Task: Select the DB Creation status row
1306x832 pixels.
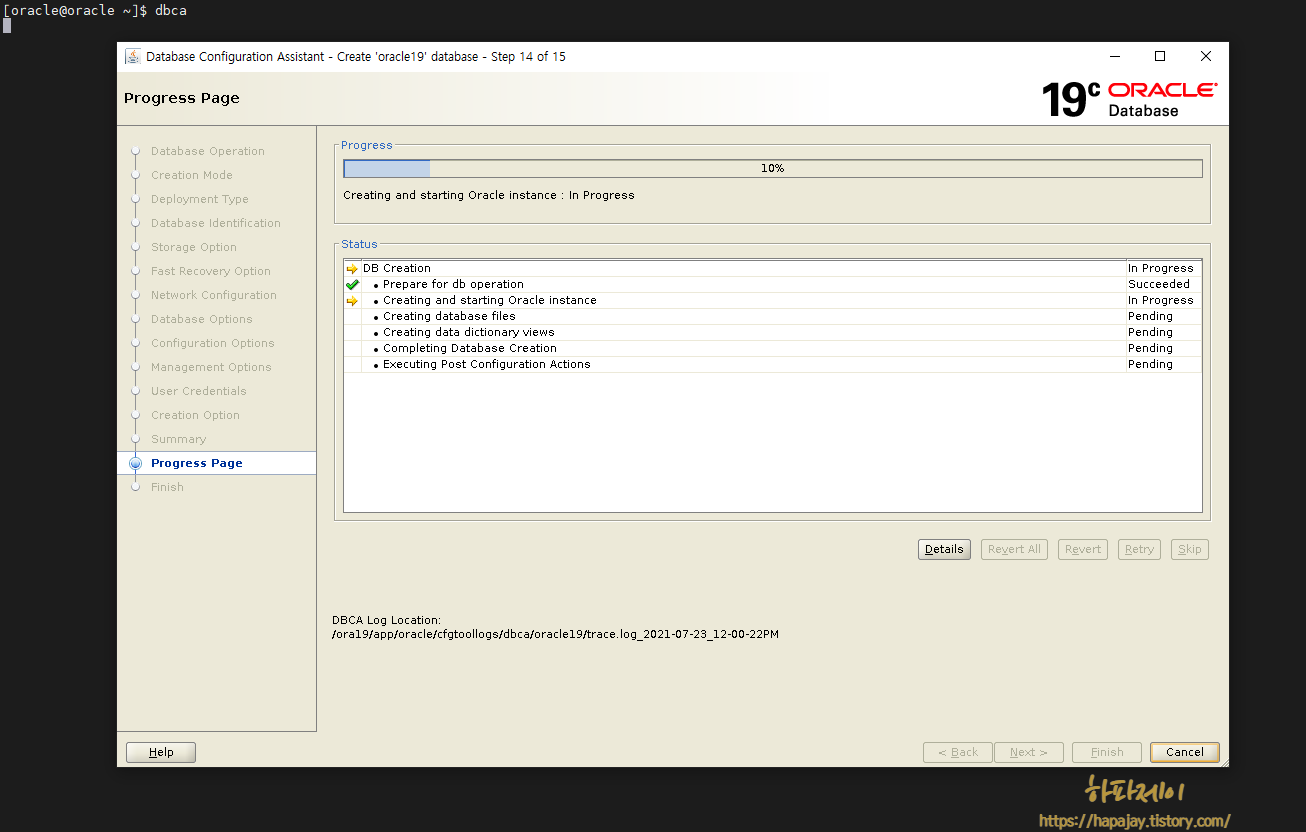Action: click(772, 268)
